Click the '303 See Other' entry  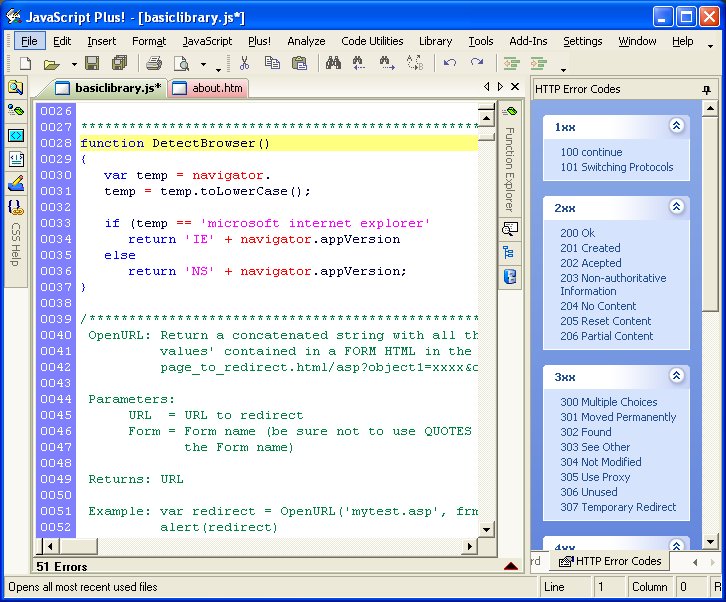(x=595, y=447)
